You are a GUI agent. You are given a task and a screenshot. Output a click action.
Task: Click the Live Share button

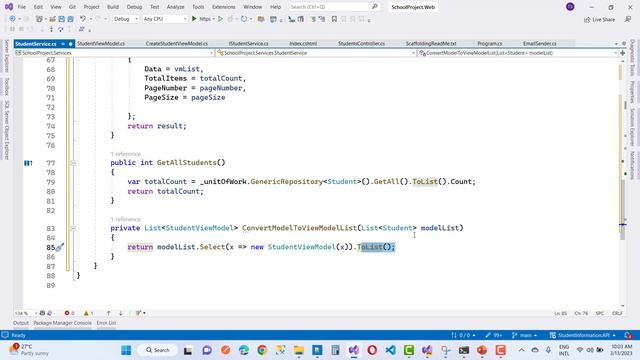pyautogui.click(x=599, y=20)
